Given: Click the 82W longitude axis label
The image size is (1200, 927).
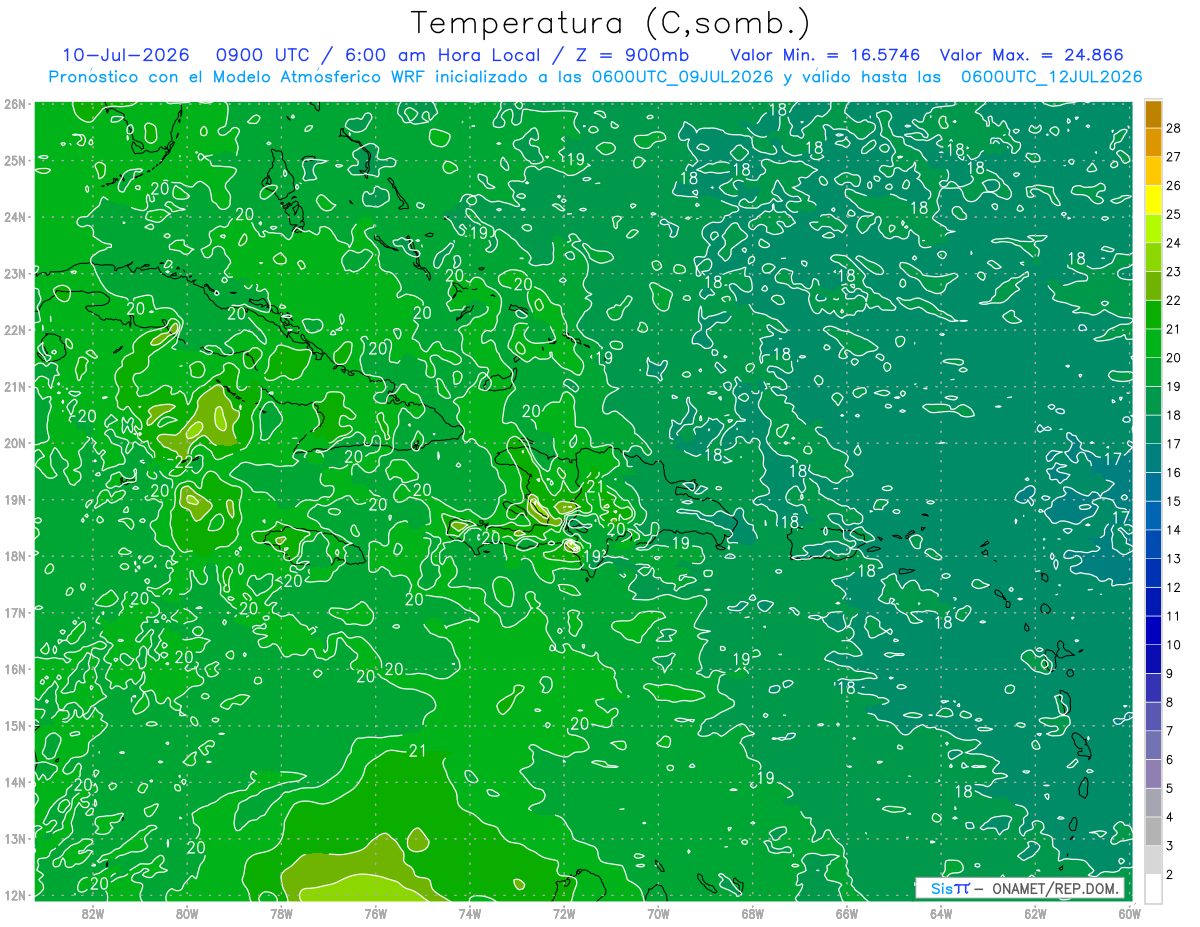Looking at the screenshot, I should click(x=92, y=913).
